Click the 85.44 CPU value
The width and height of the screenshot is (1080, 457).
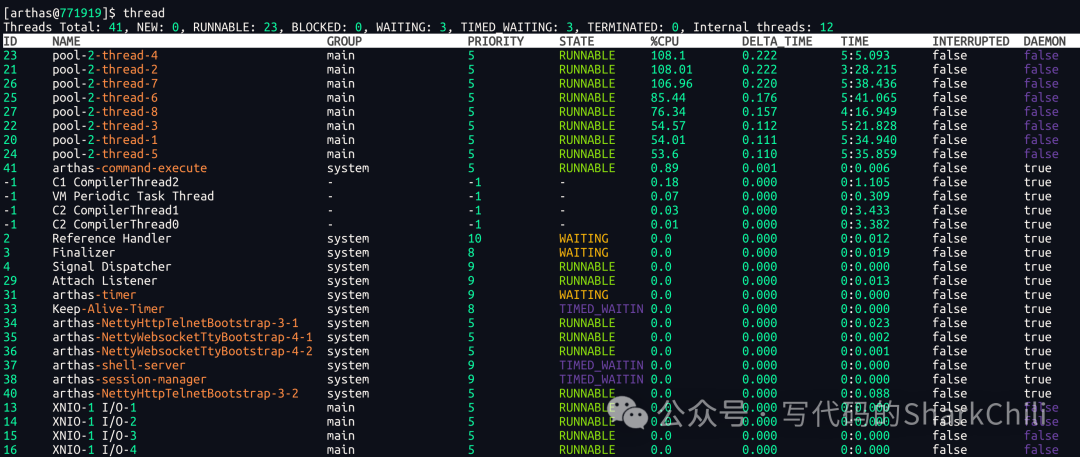coord(668,97)
